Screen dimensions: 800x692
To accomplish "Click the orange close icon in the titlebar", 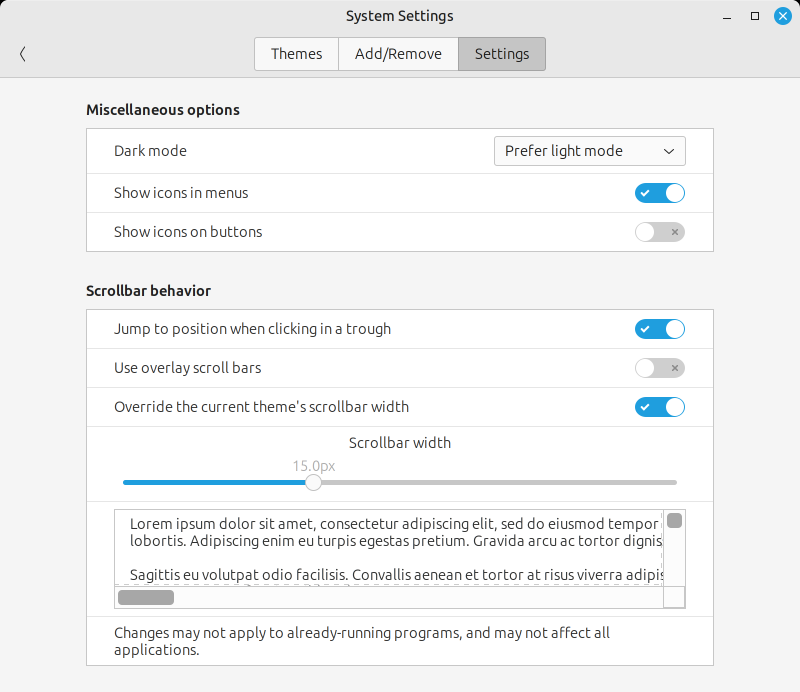I will pos(783,15).
